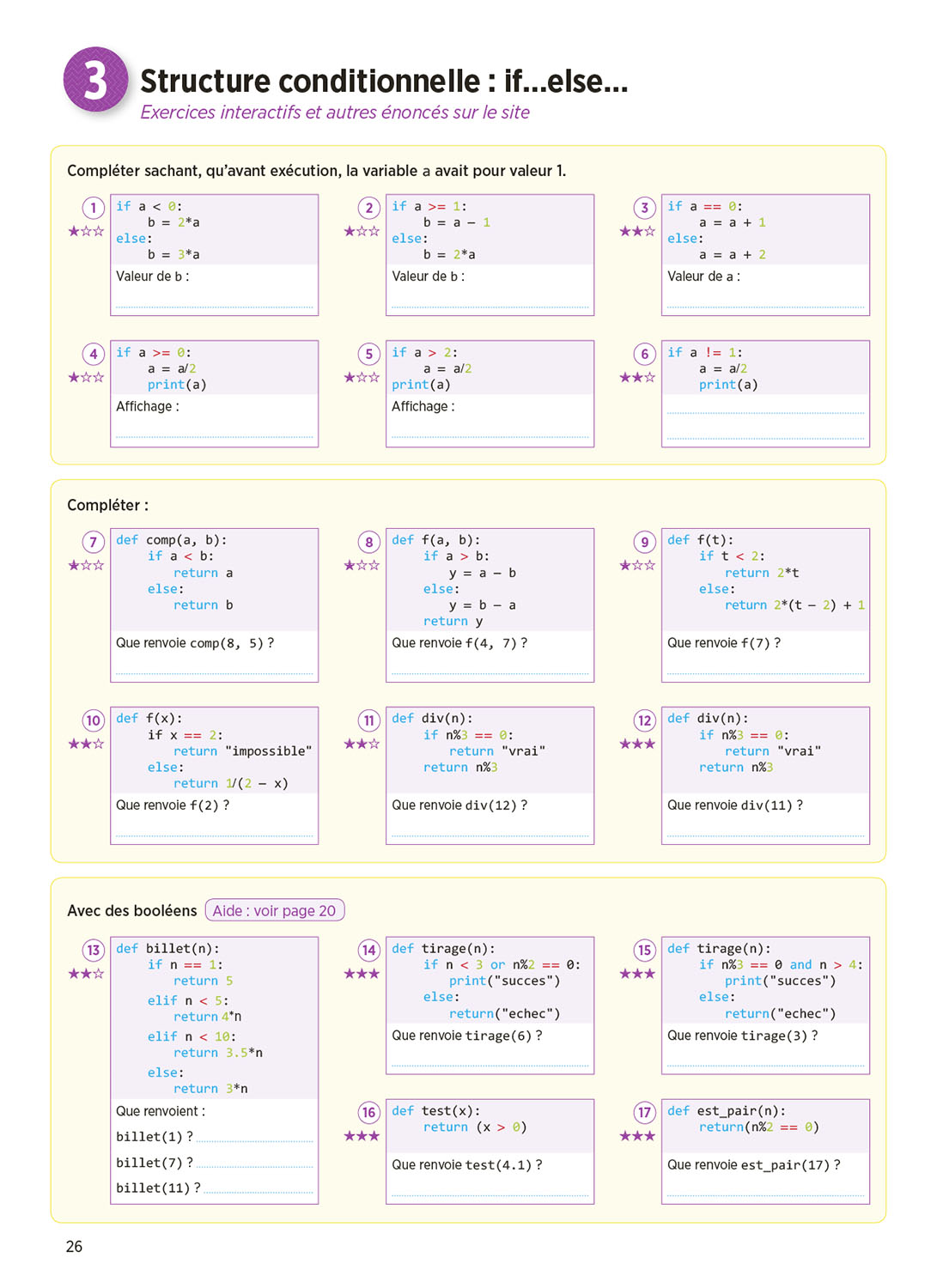Screen dimensions: 949x1288
Task: Click the three-star rating under exercise 16
Action: point(362,1136)
